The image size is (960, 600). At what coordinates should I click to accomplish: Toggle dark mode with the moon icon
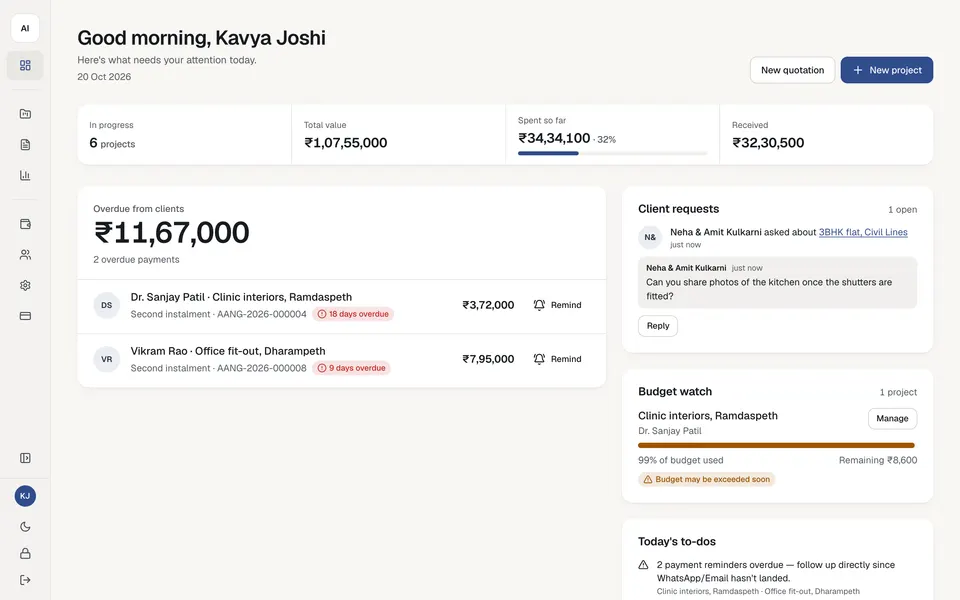pyautogui.click(x=25, y=527)
